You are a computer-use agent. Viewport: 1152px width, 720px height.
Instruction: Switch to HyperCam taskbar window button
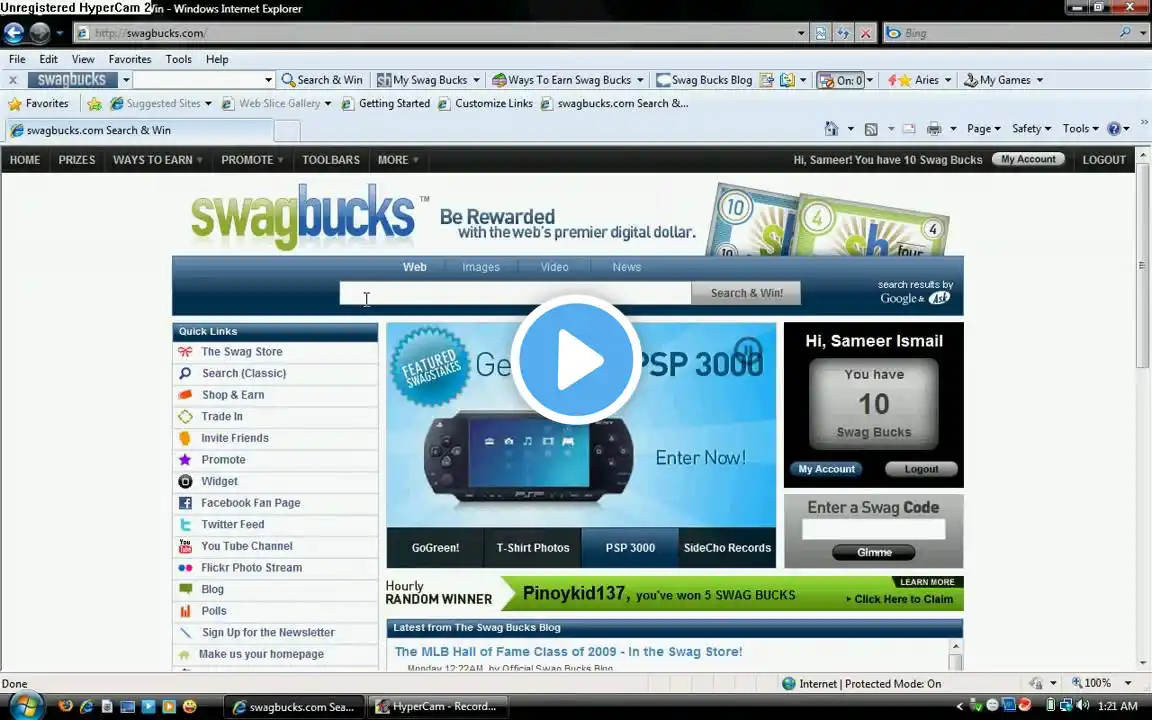(437, 707)
